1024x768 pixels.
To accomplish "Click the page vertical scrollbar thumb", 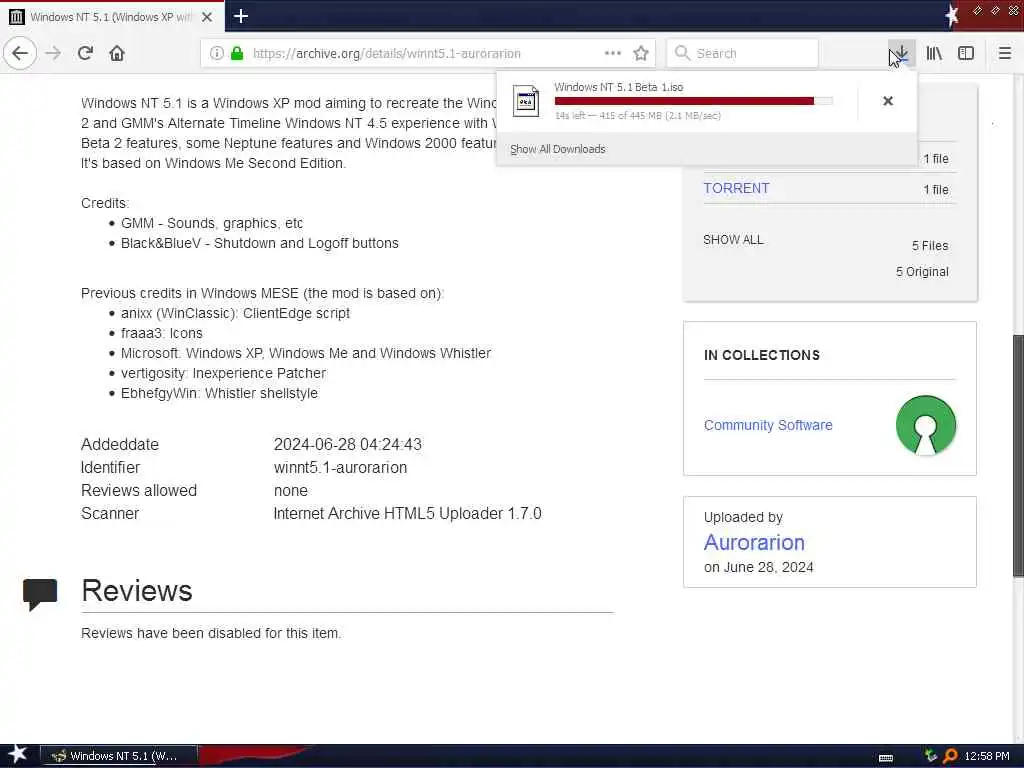I will (x=1017, y=456).
